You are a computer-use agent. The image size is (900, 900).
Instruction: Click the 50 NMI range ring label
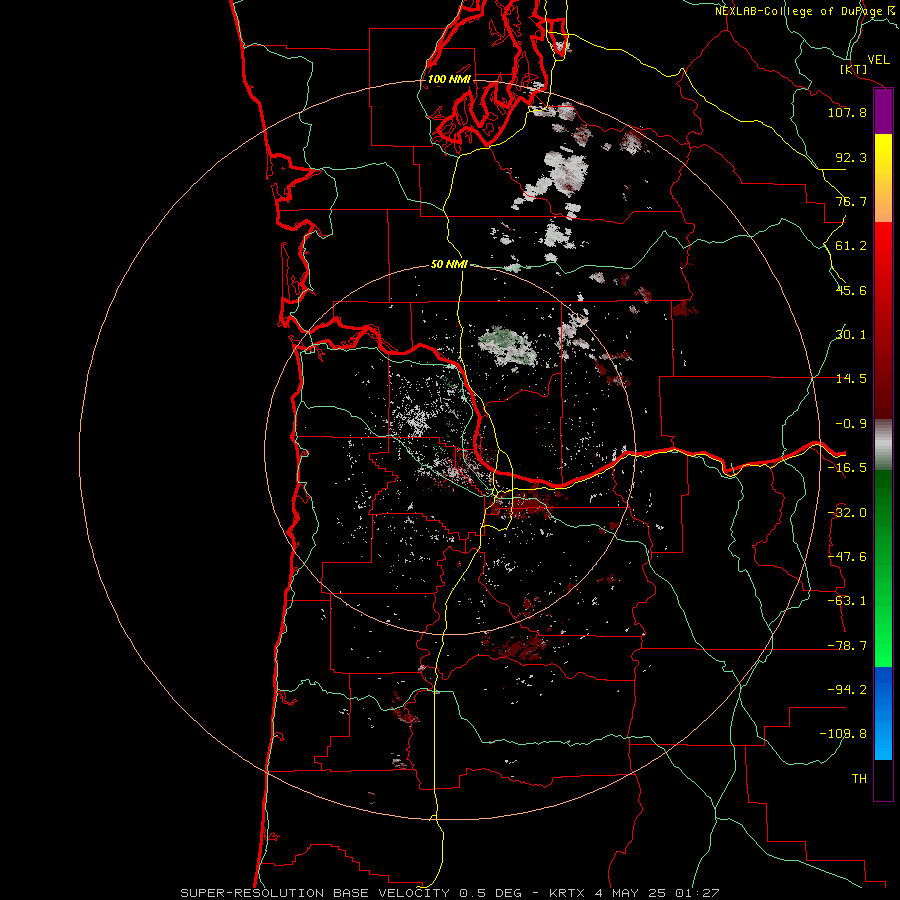(449, 264)
